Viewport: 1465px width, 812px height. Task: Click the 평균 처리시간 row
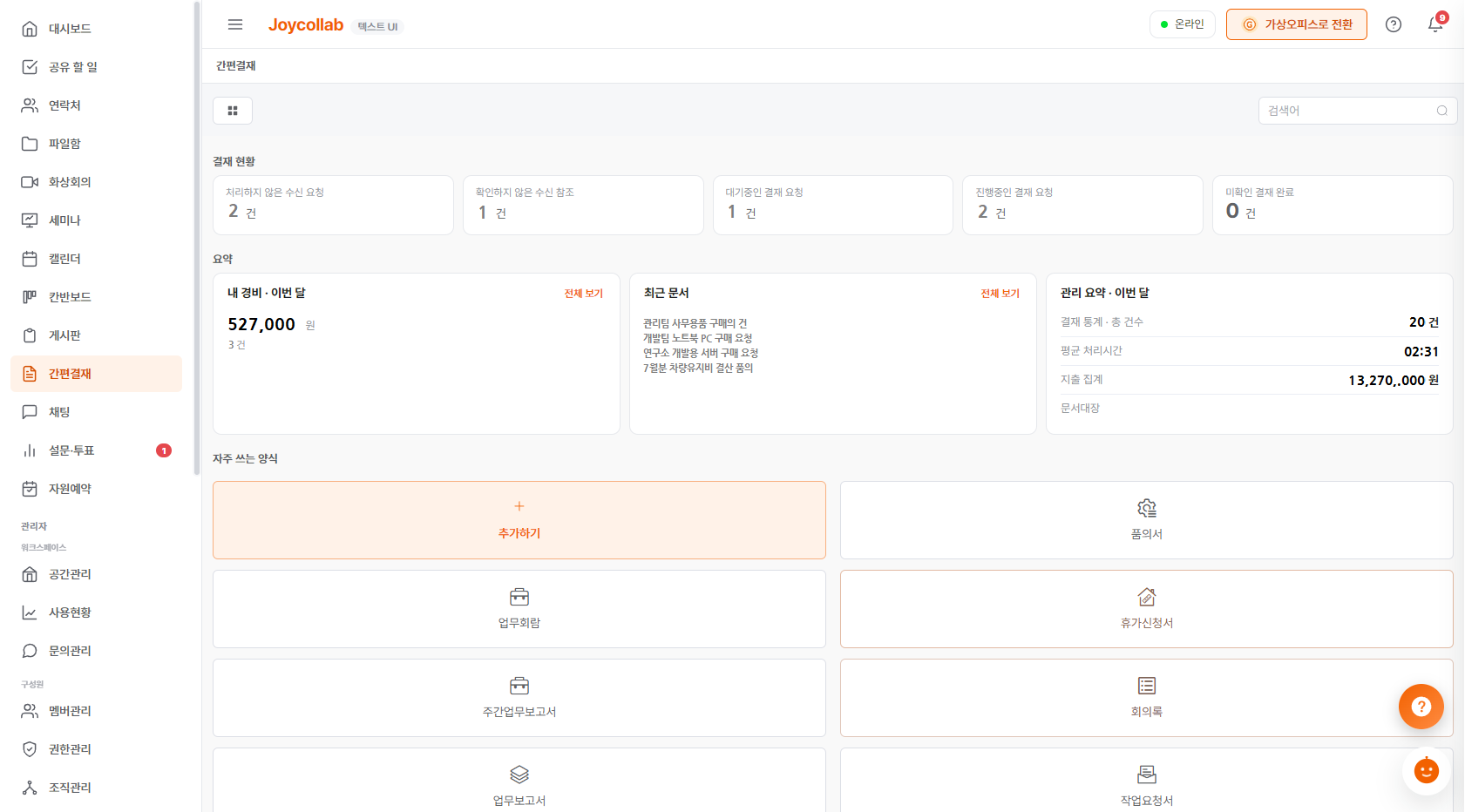[1250, 351]
